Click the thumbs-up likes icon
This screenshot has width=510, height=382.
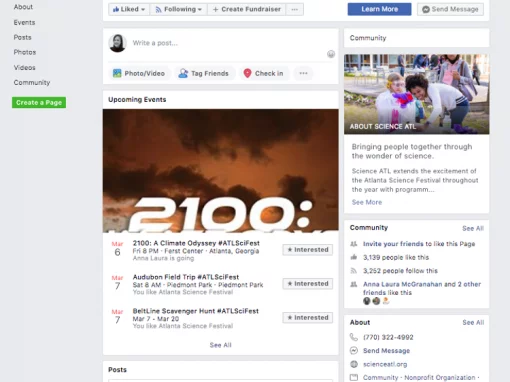(354, 257)
